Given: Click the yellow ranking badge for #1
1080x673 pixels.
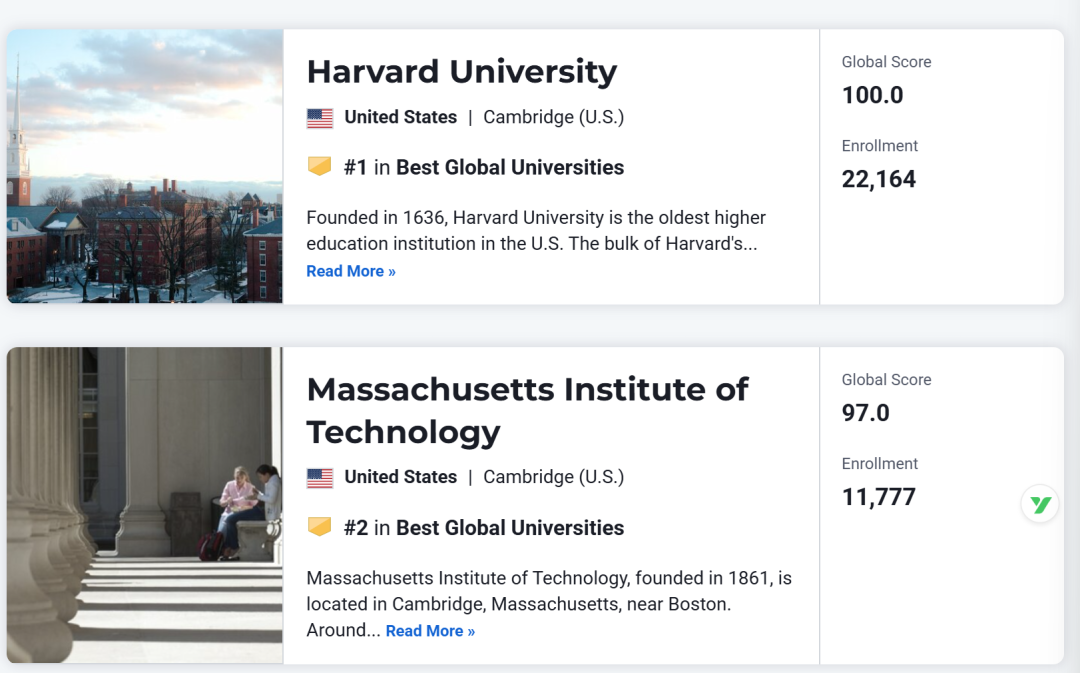Looking at the screenshot, I should tap(319, 166).
